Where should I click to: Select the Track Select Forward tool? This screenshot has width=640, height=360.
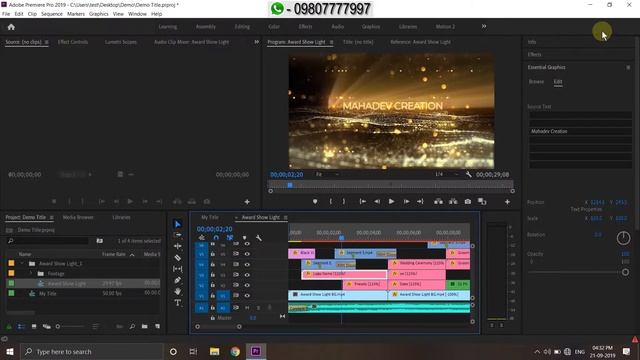point(178,235)
